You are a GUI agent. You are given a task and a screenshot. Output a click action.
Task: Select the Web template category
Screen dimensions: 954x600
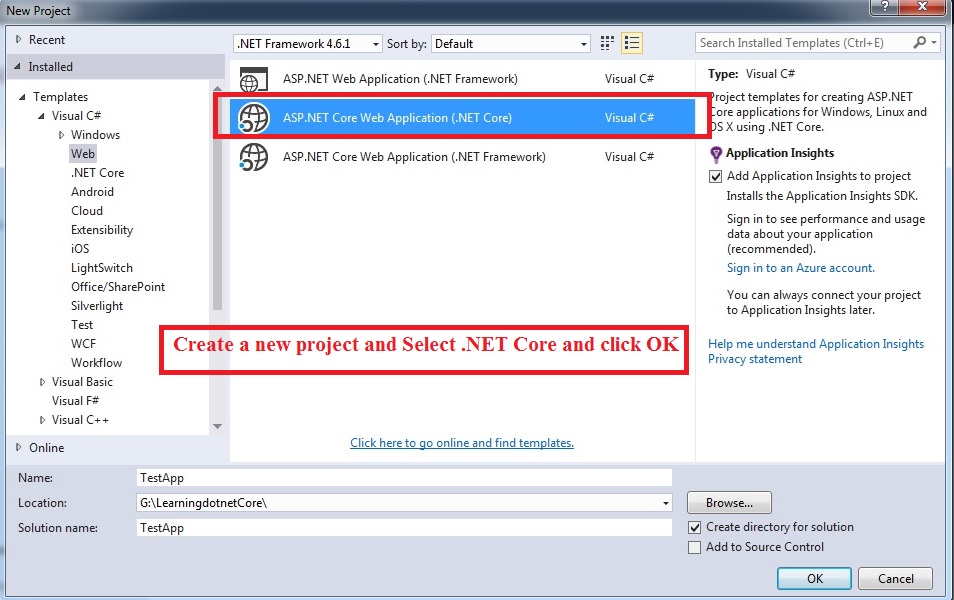coord(83,154)
